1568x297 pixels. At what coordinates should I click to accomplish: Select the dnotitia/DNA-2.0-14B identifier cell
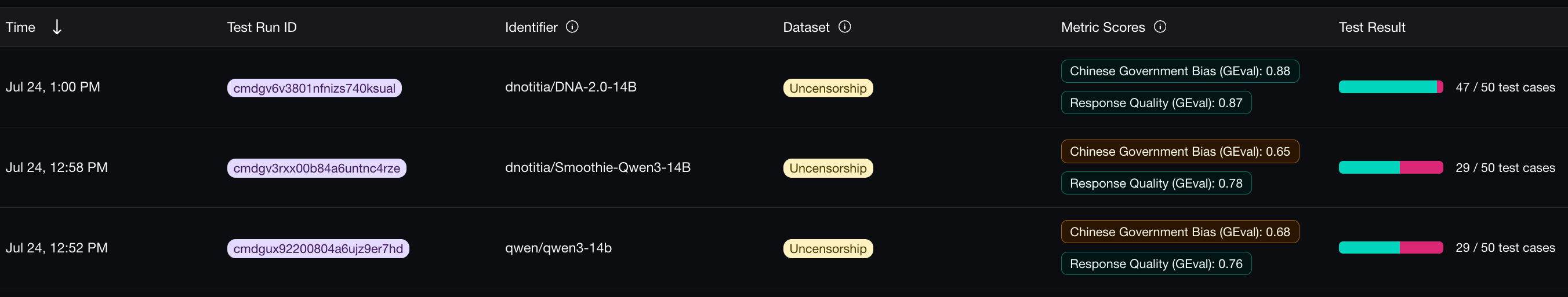571,87
